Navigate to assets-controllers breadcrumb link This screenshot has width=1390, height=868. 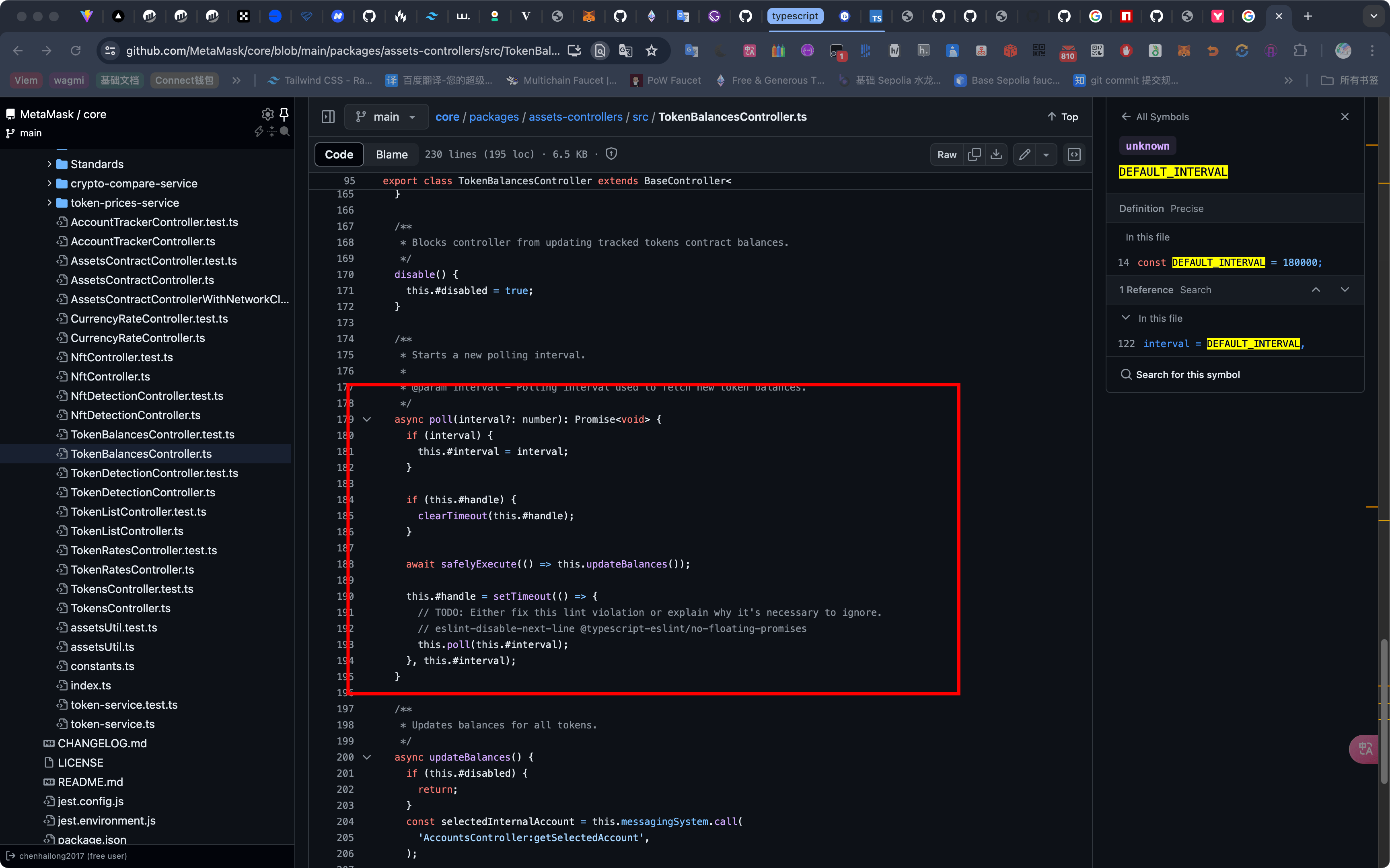coord(575,117)
